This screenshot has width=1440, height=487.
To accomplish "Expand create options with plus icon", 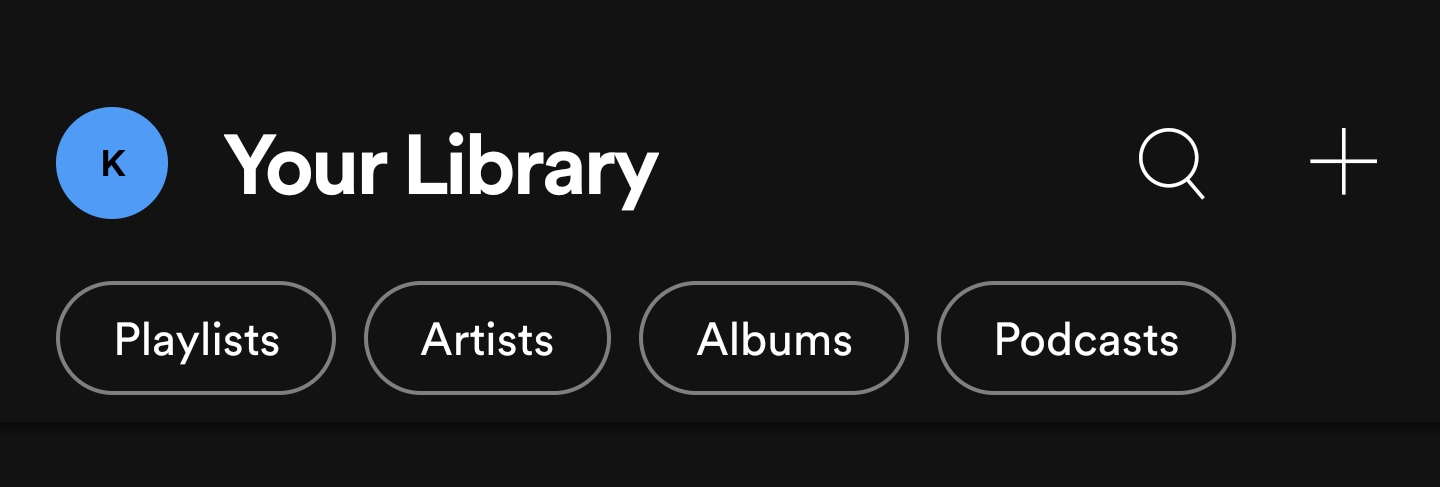I will click(1343, 161).
